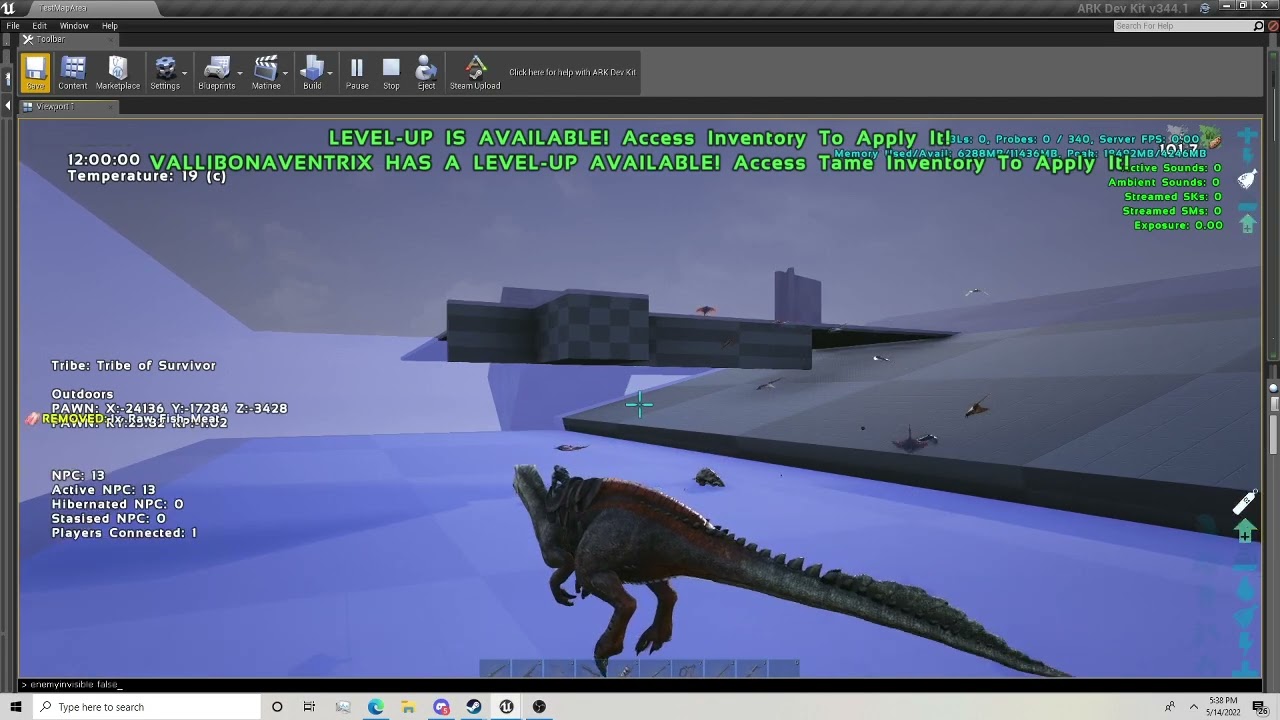Open the Windows Start menu

click(15, 707)
